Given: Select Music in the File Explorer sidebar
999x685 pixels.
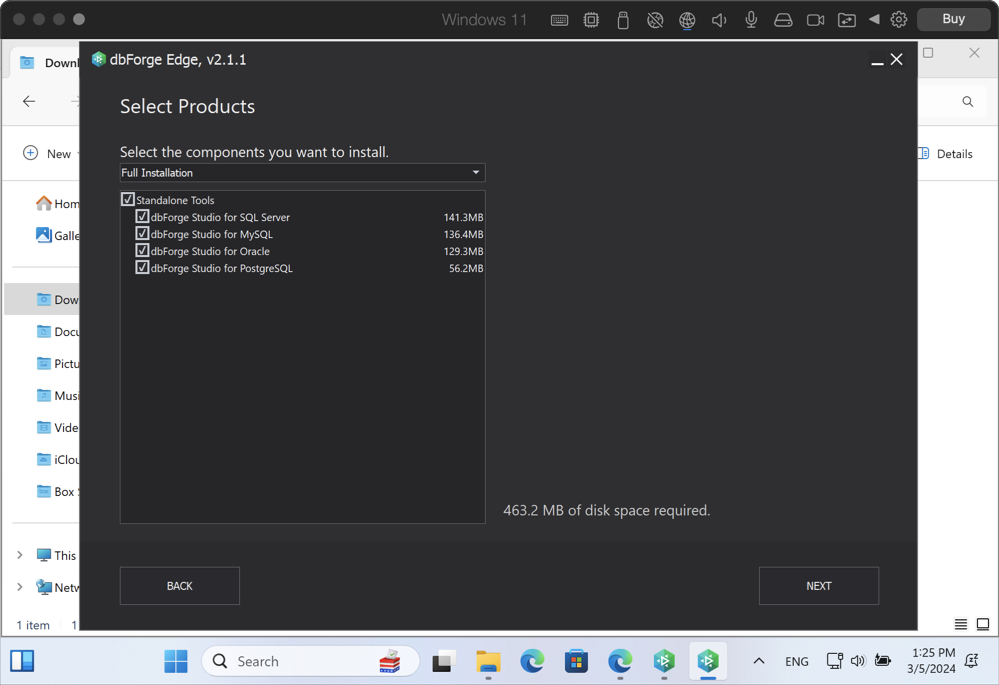Looking at the screenshot, I should pyautogui.click(x=57, y=395).
